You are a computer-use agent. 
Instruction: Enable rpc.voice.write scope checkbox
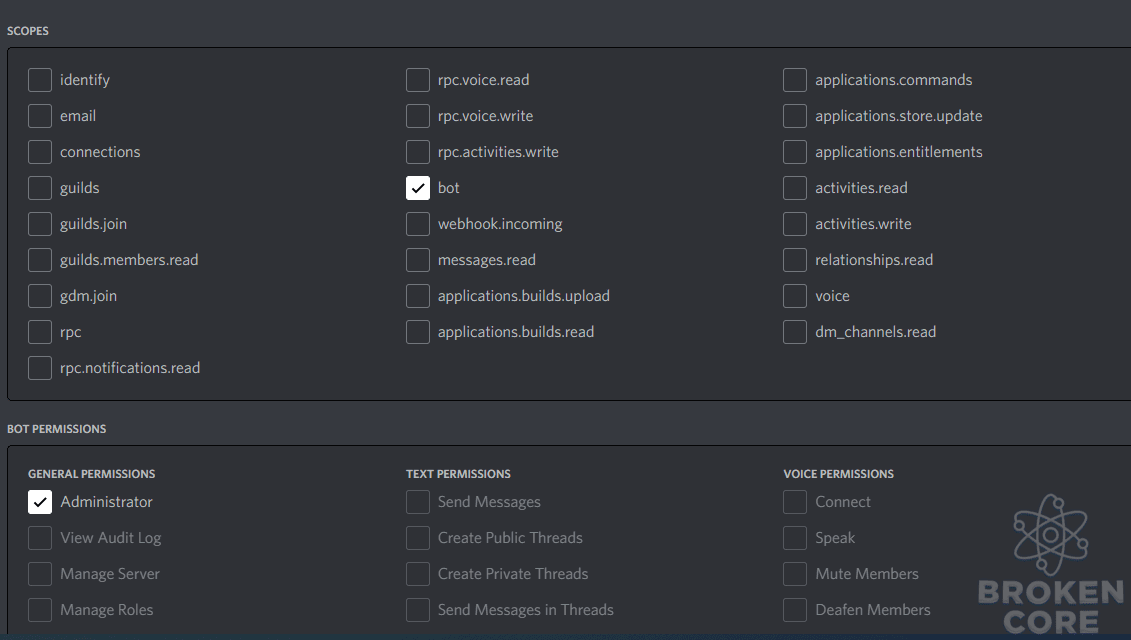(418, 116)
